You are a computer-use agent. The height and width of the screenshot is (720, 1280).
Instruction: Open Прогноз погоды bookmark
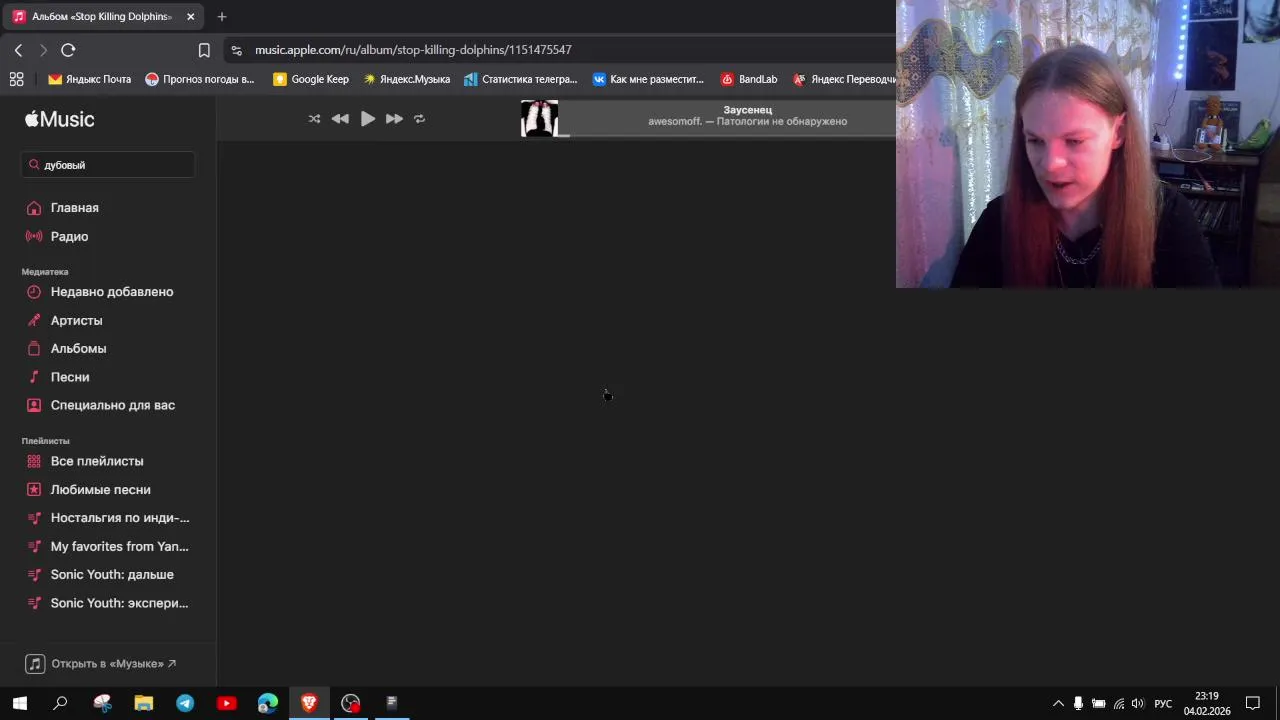click(x=200, y=79)
